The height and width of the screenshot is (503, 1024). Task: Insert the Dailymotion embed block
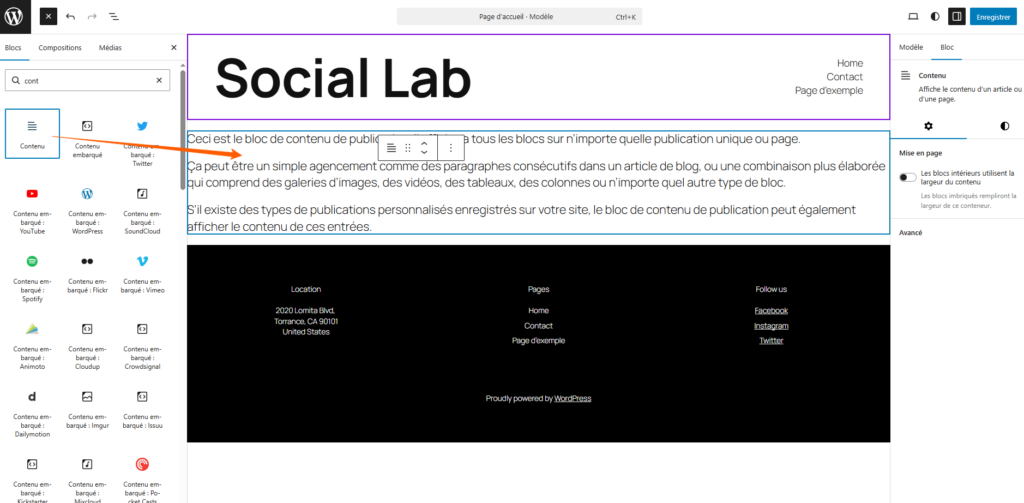[x=33, y=414]
